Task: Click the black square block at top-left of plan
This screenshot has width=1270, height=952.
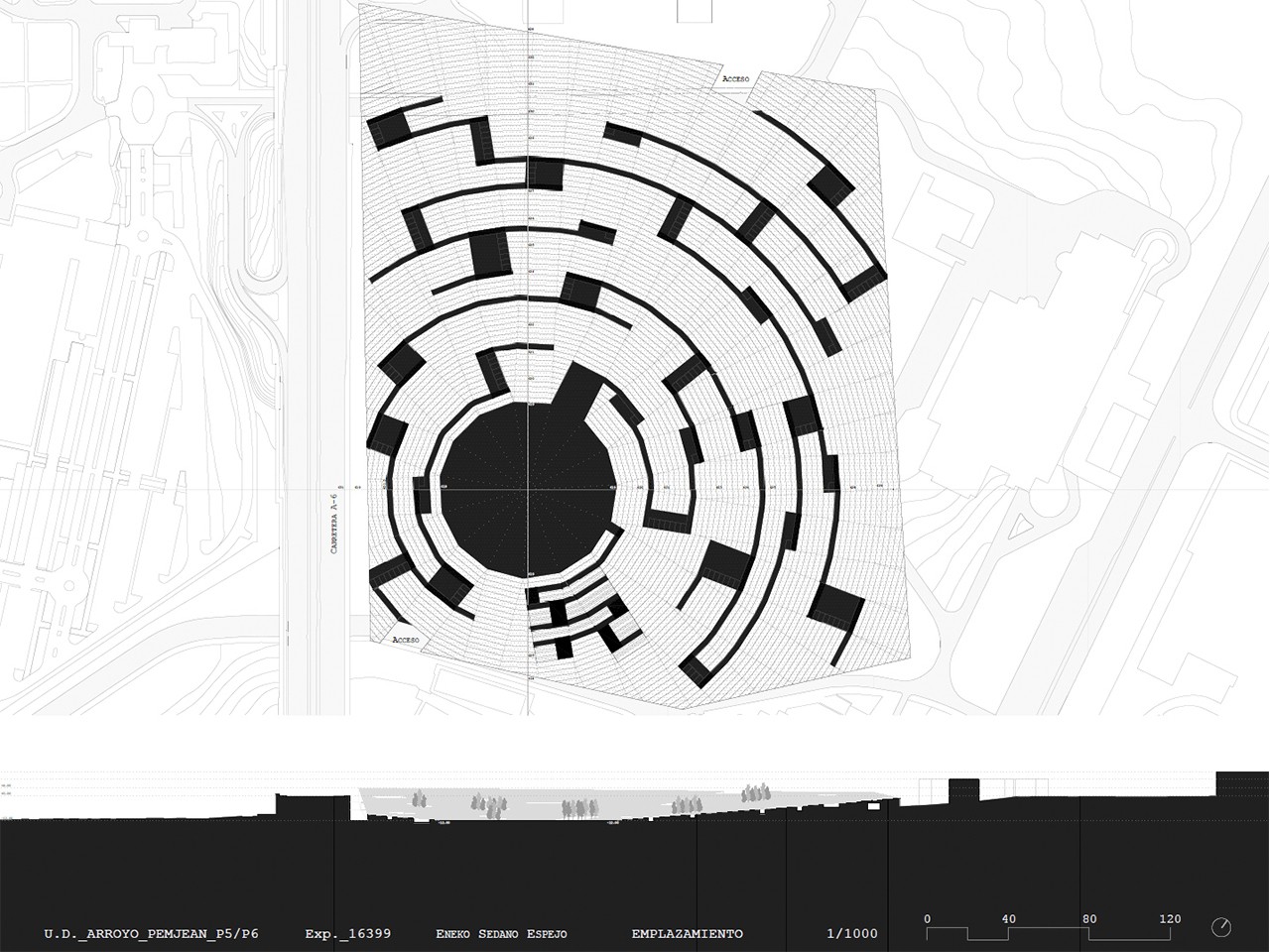Action: 387,129
